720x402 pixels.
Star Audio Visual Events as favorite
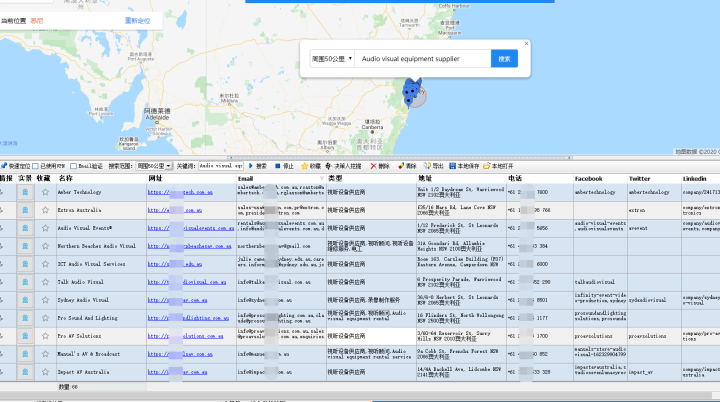(x=45, y=228)
